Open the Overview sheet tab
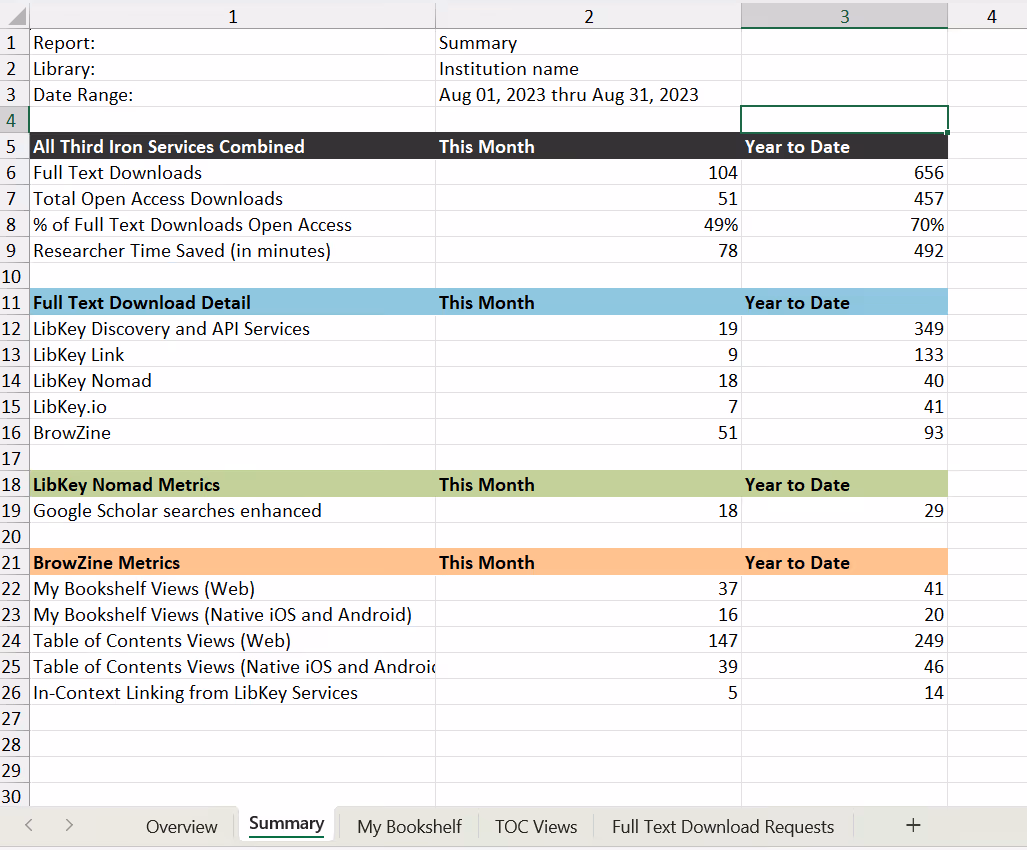This screenshot has width=1027, height=850. (x=181, y=826)
